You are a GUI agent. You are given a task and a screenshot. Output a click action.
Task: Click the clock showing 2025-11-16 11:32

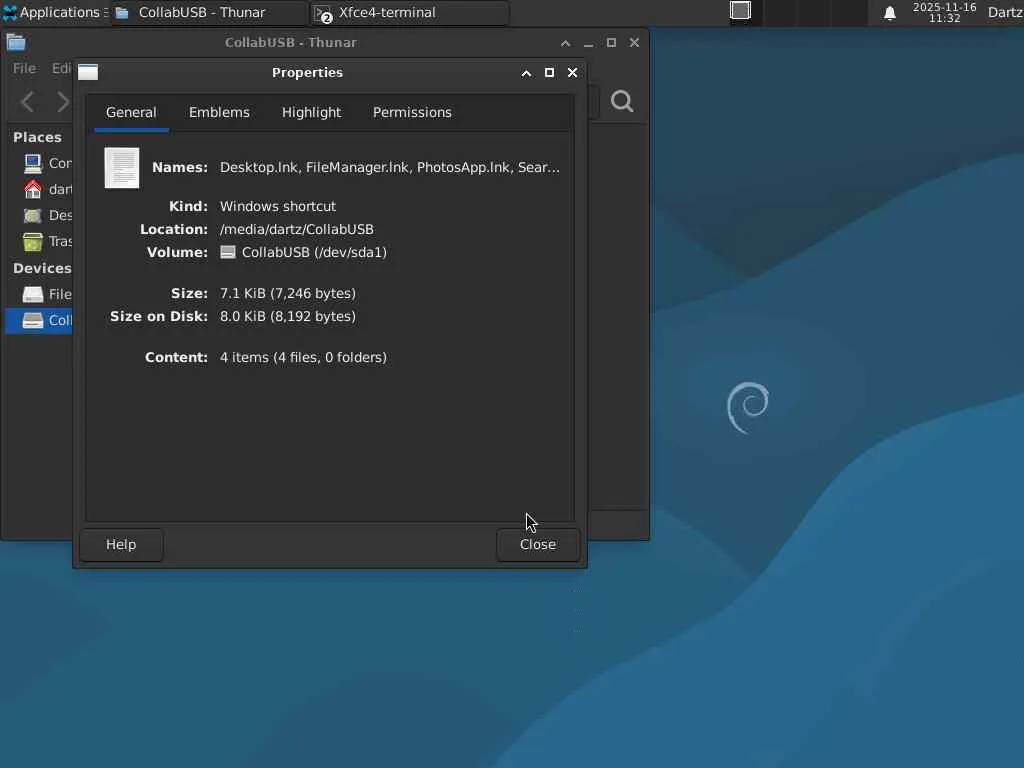944,12
